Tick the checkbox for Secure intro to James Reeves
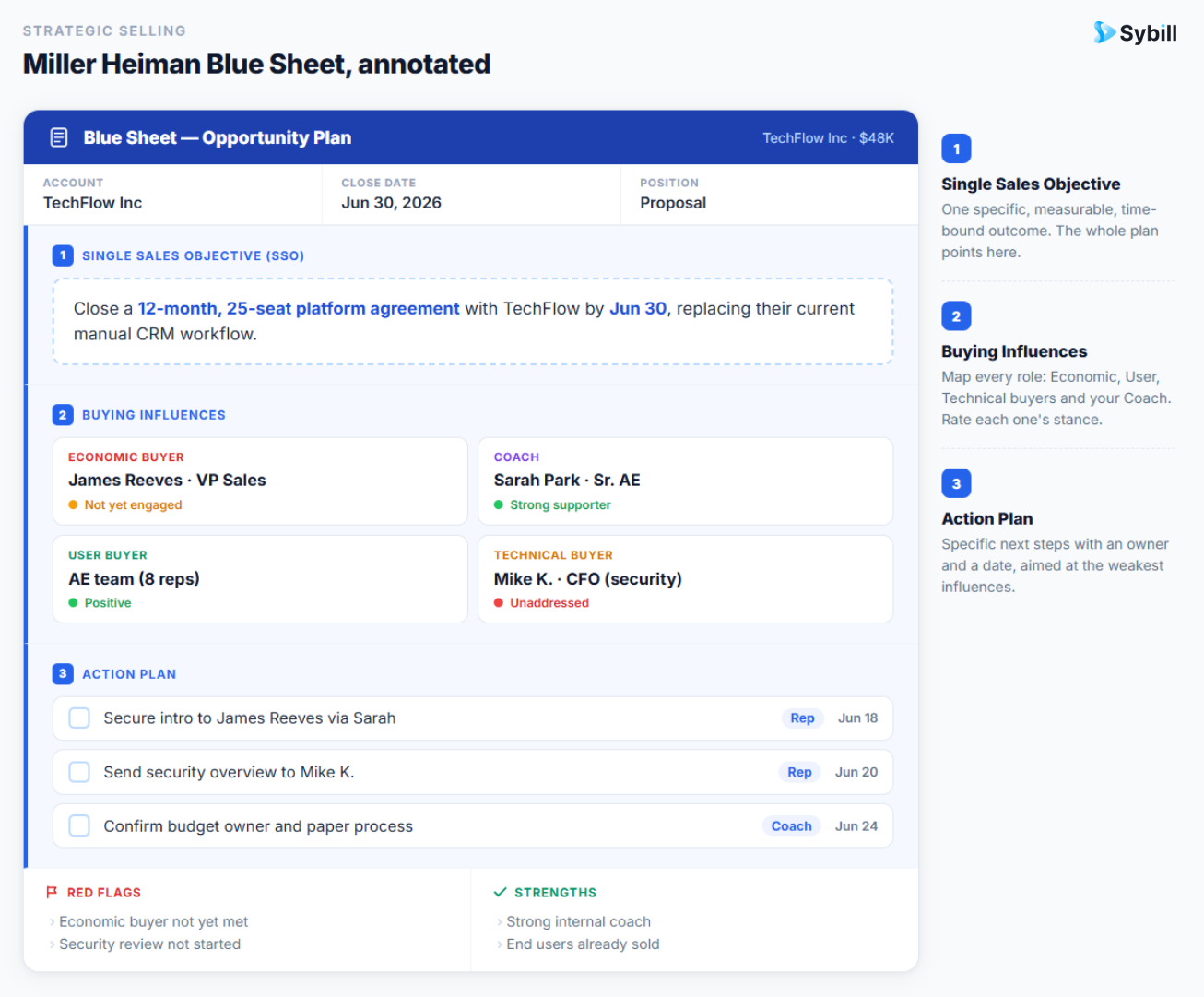The width and height of the screenshot is (1204, 997). [79, 718]
